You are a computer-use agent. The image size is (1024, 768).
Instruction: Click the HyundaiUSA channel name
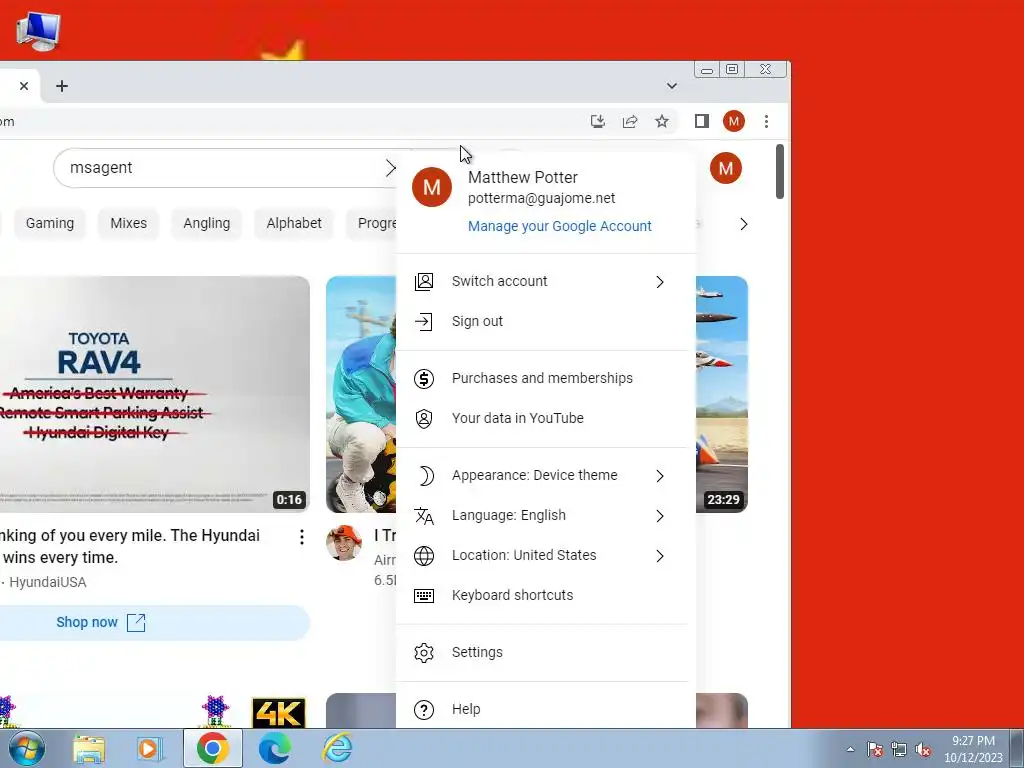click(x=48, y=582)
